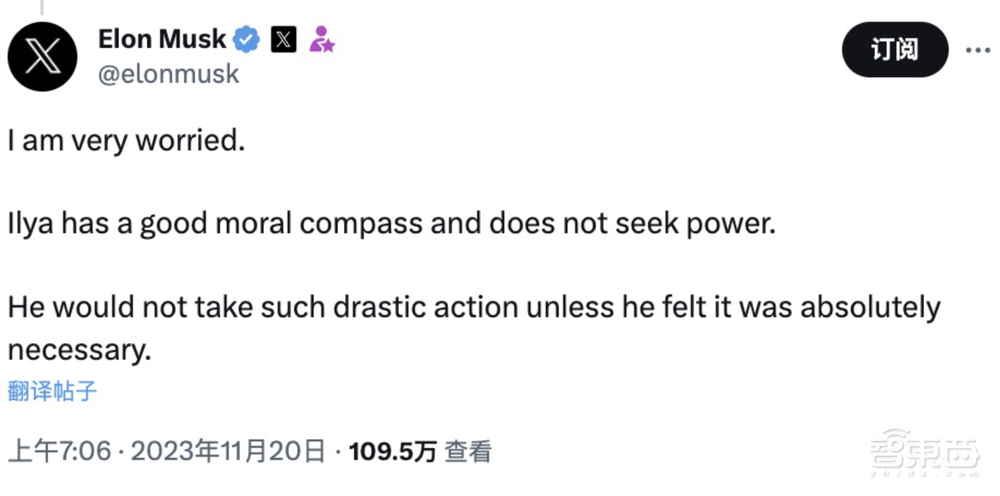This screenshot has width=1000, height=496.
Task: Click the 上午7:06 post time
Action: point(58,452)
